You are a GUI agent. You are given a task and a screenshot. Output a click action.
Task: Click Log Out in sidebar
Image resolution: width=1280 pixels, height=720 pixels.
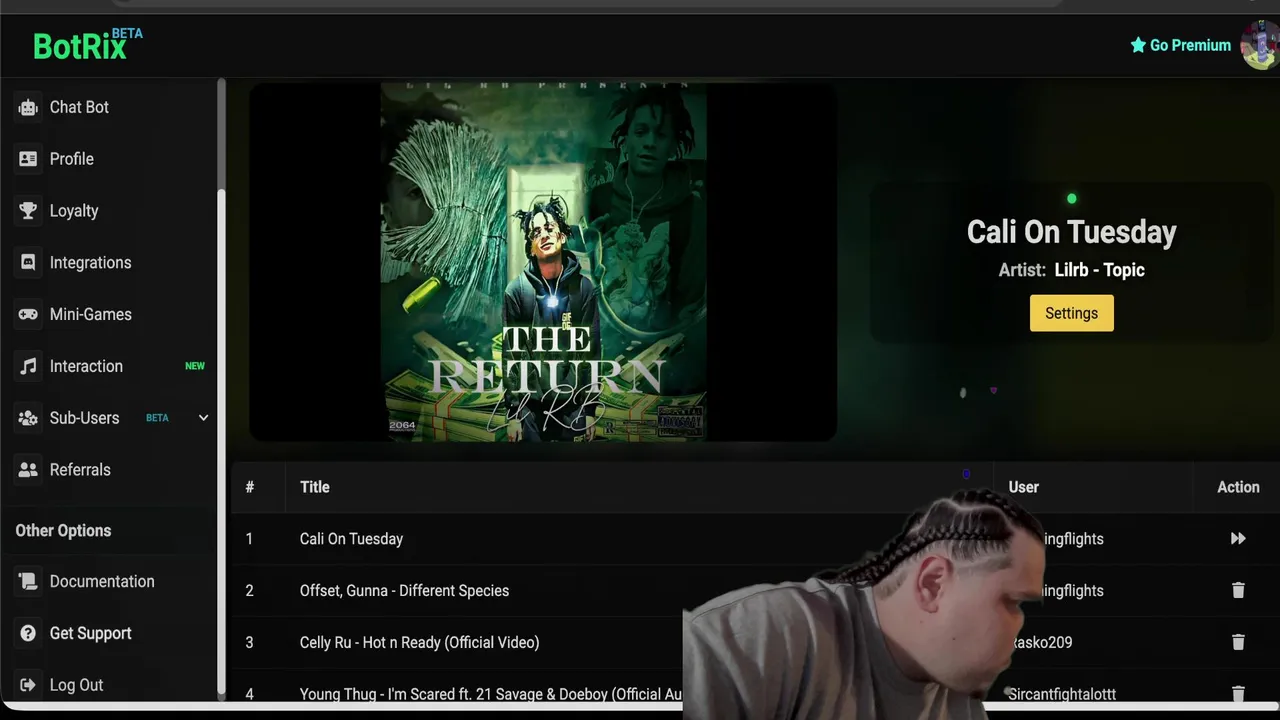77,685
